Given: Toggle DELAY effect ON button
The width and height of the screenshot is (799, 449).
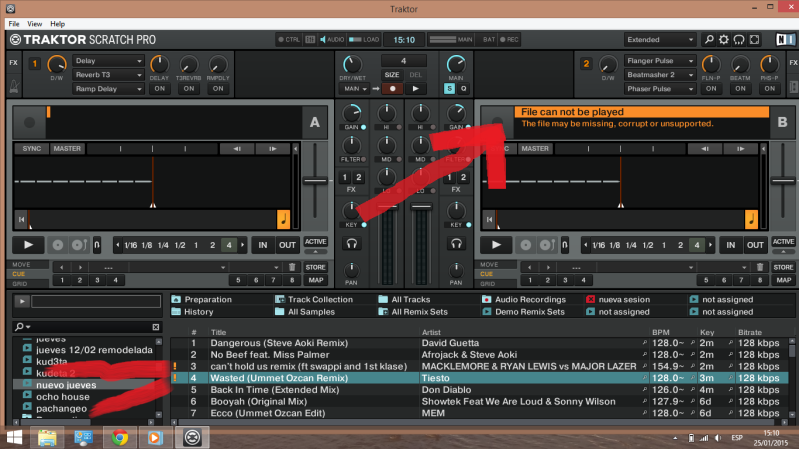Looking at the screenshot, I should 159,89.
